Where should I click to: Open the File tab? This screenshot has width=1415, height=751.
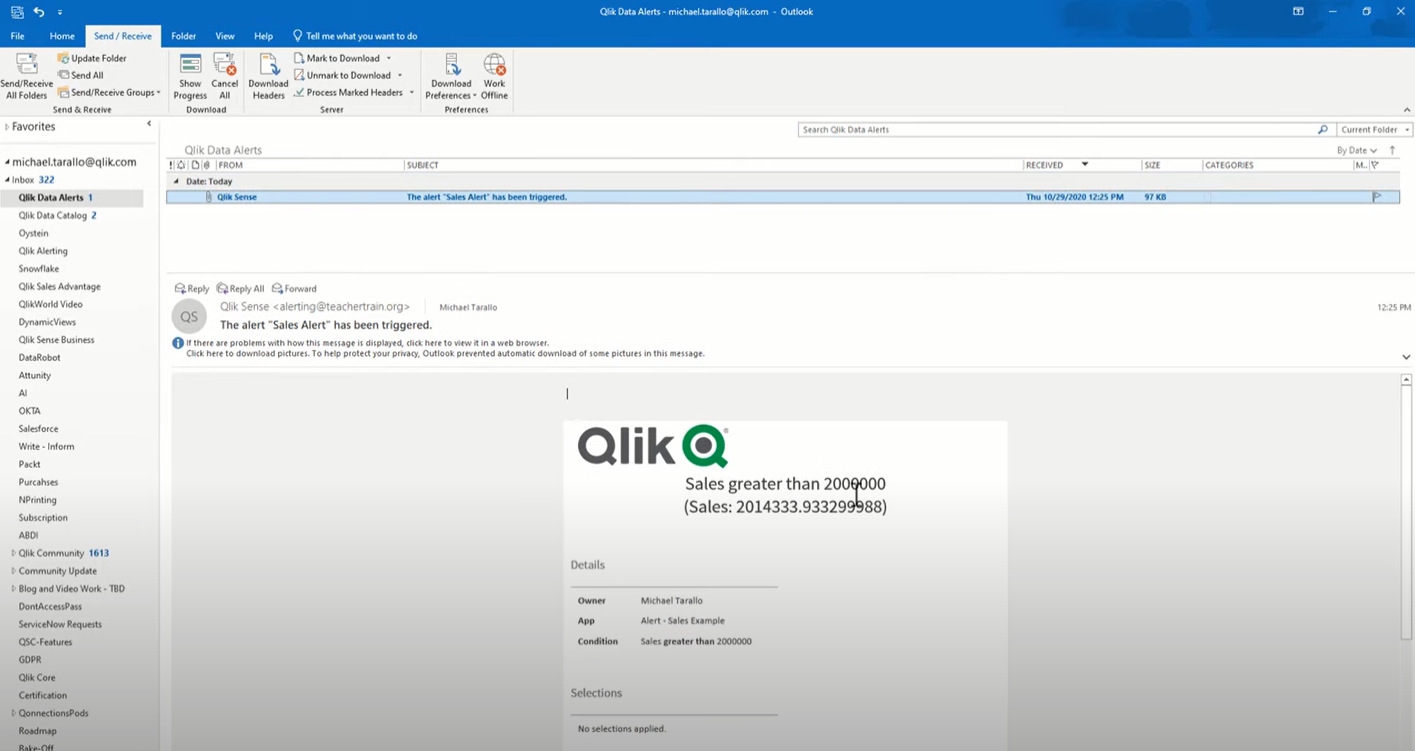click(x=18, y=36)
